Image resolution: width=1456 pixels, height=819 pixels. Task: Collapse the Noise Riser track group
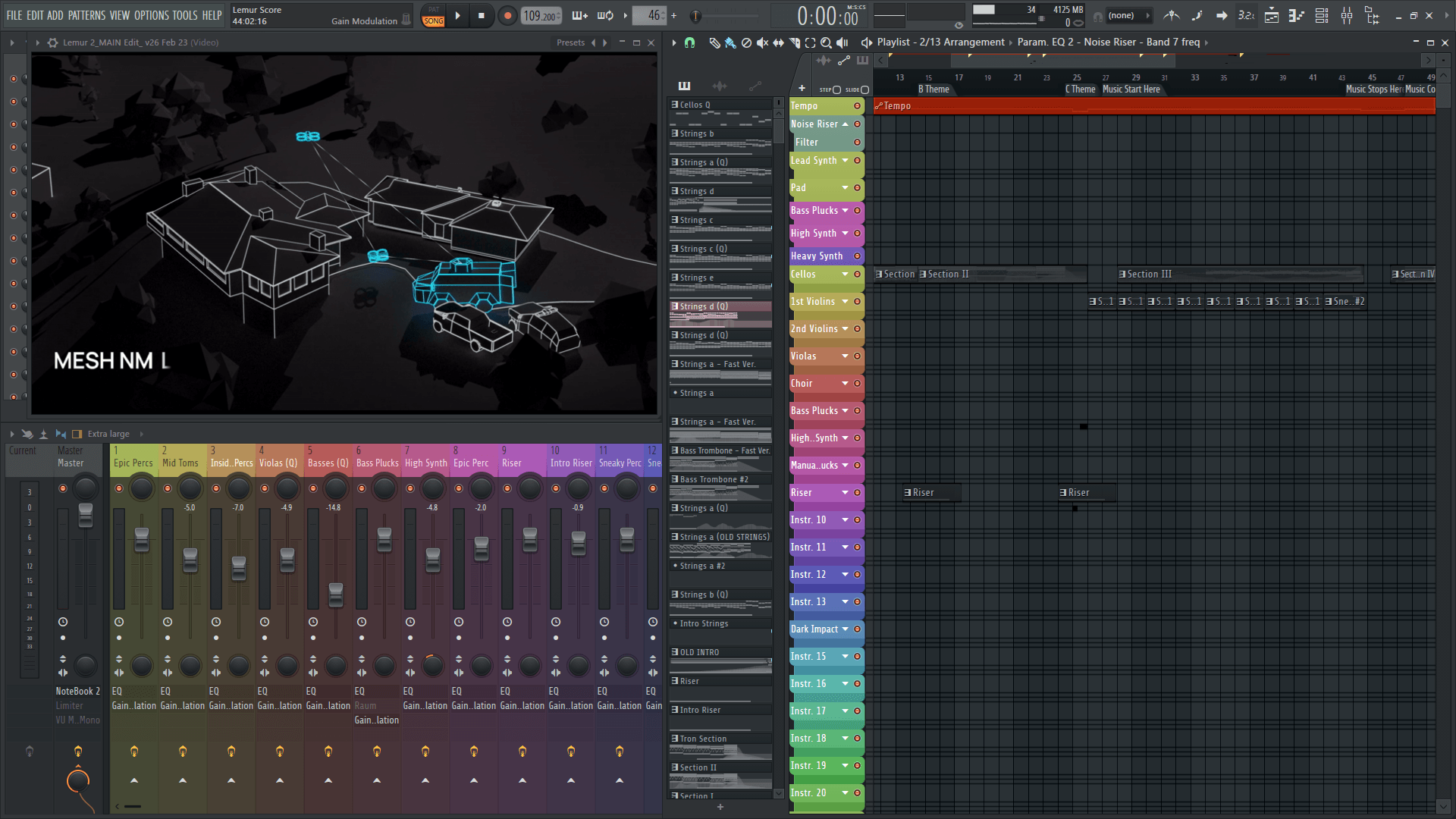(x=845, y=124)
